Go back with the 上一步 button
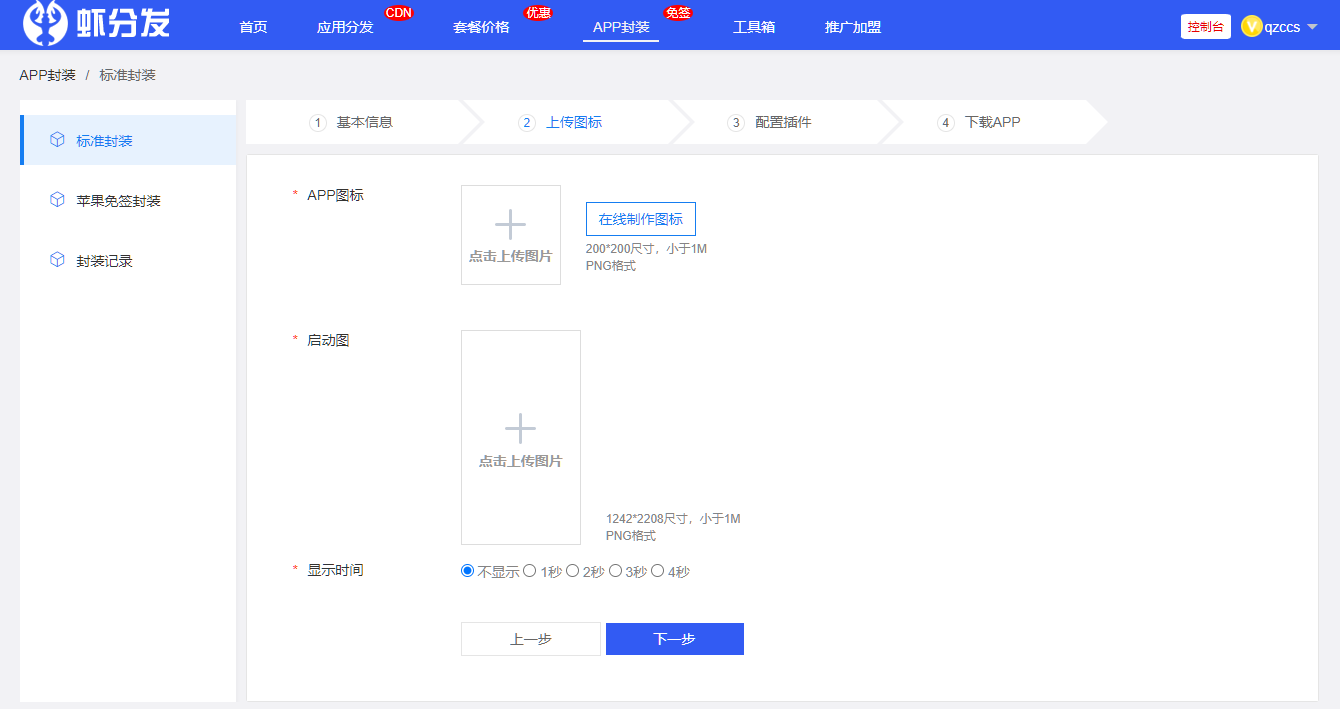This screenshot has height=709, width=1340. pos(530,639)
